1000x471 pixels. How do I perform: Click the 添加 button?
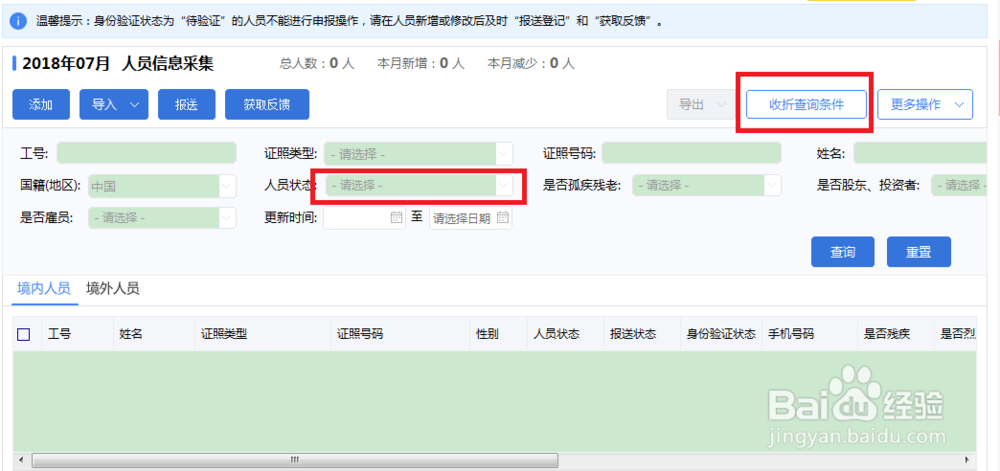41,105
